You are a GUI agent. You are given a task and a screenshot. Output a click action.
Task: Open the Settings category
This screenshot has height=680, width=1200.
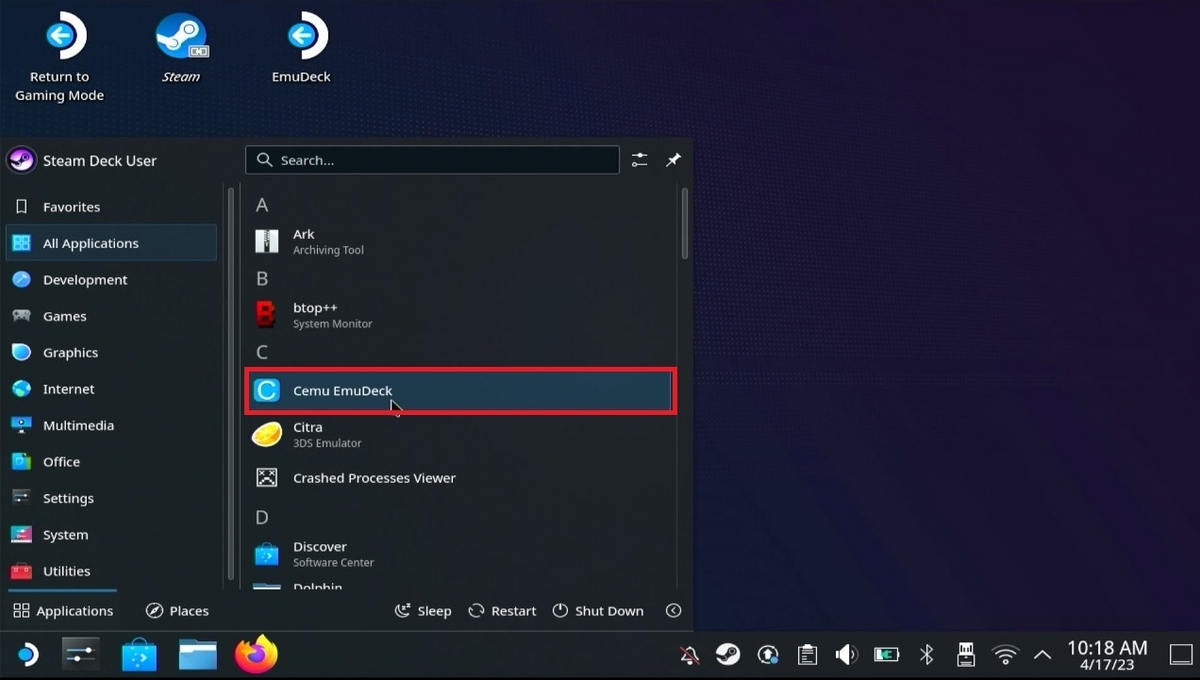coord(111,498)
